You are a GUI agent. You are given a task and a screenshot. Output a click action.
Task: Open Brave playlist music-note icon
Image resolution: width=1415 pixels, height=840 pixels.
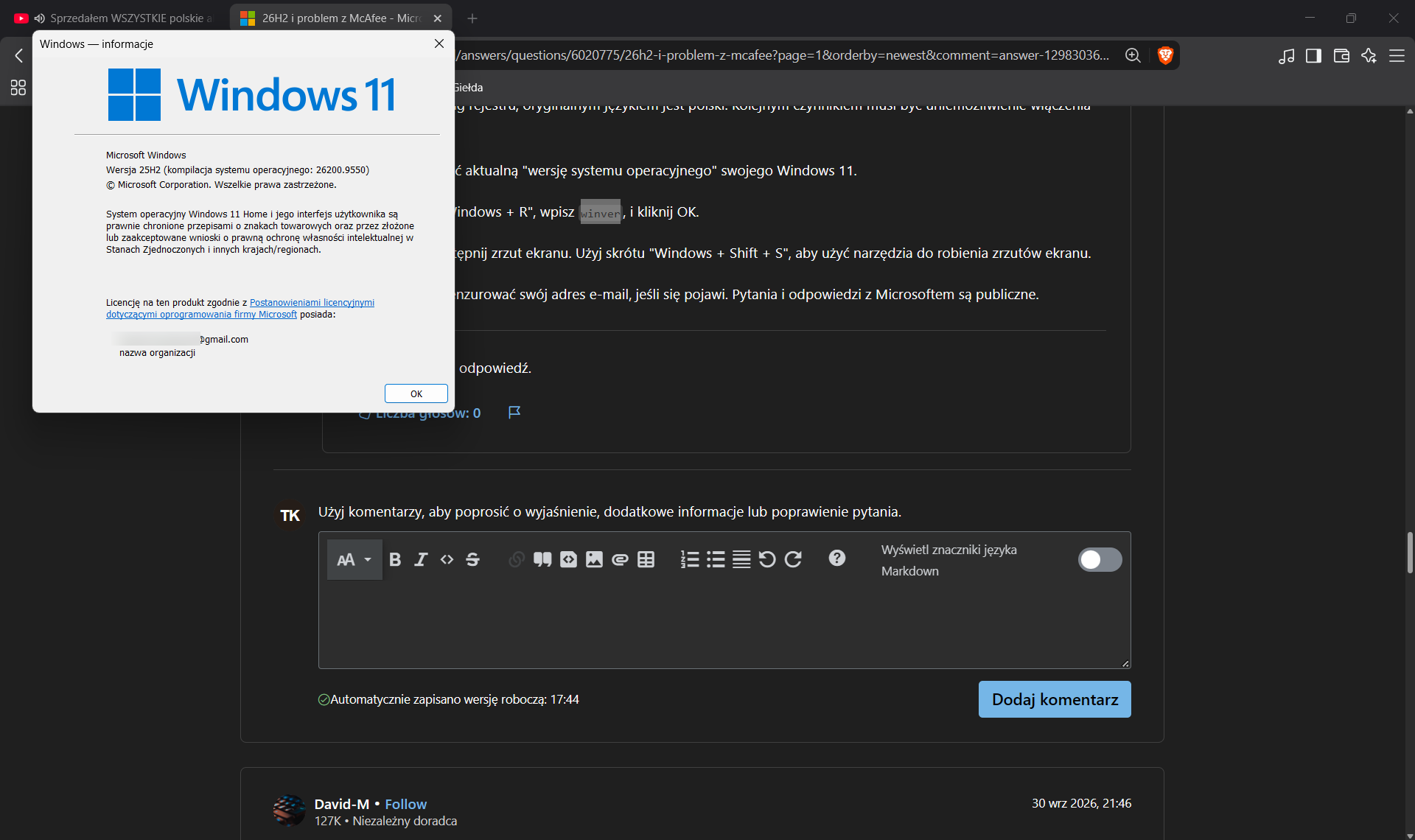[x=1286, y=56]
